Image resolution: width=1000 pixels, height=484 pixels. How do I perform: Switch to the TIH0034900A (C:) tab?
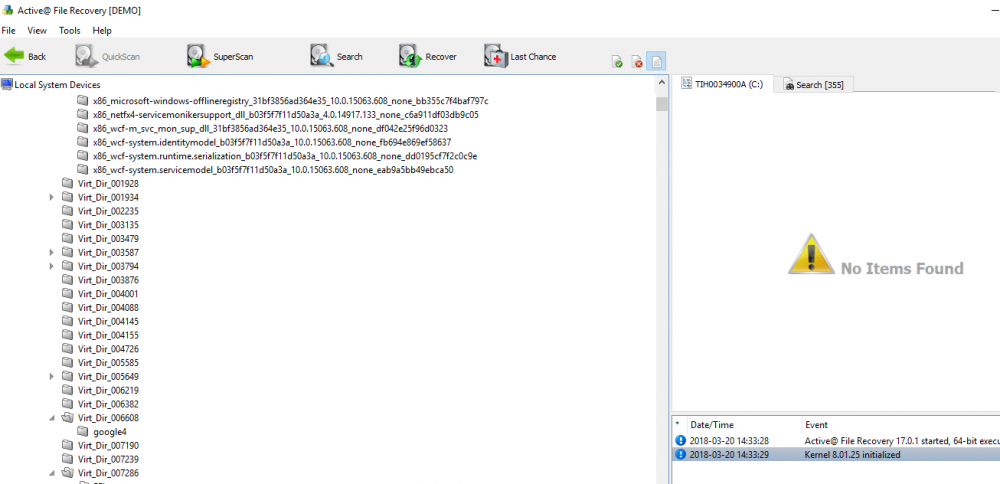[723, 84]
